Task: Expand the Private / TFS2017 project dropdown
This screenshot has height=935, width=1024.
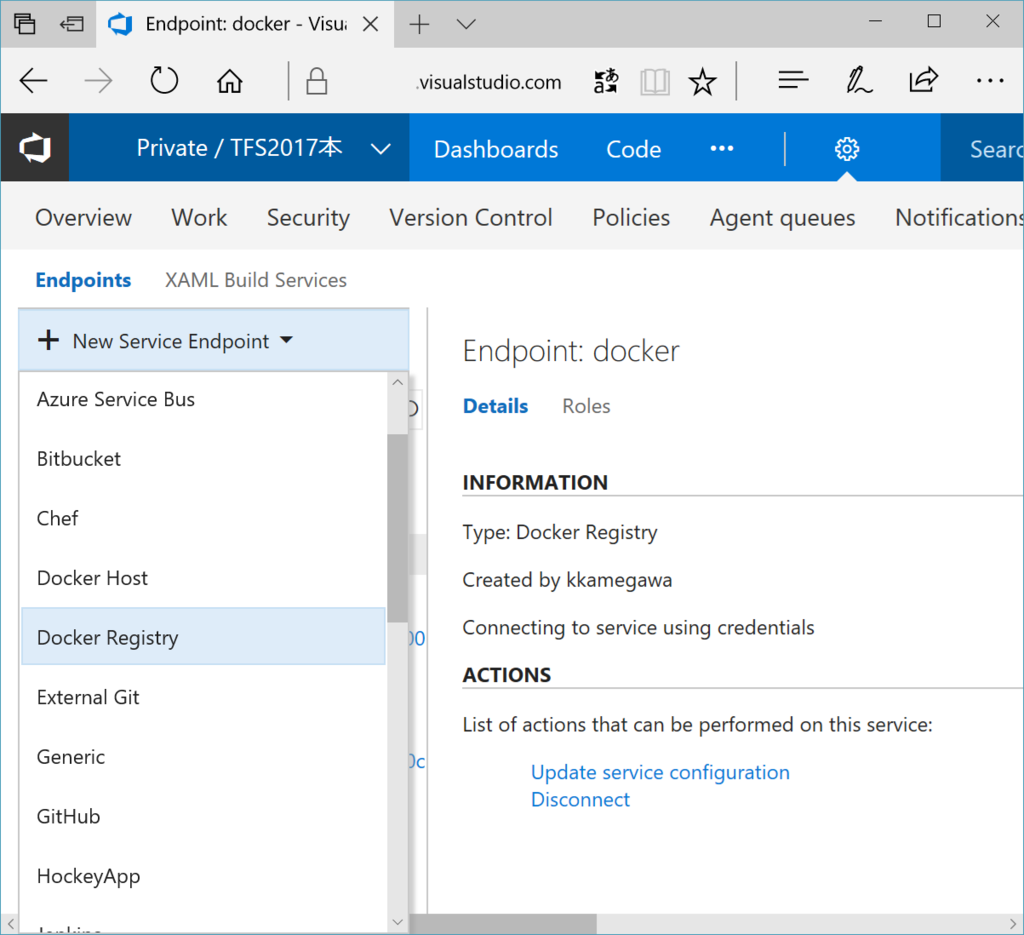Action: point(381,149)
